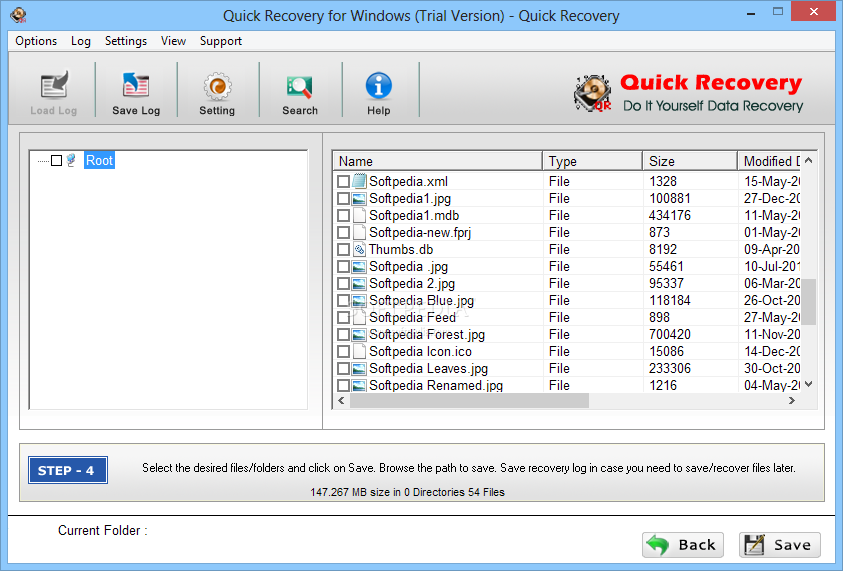Tick the Thumbs.db checkbox

[x=344, y=250]
